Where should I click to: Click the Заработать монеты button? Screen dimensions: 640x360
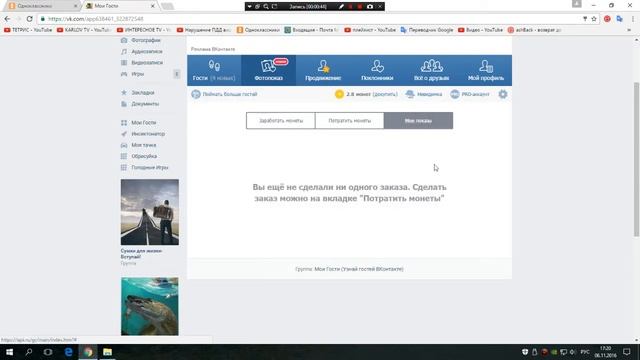[x=281, y=121]
